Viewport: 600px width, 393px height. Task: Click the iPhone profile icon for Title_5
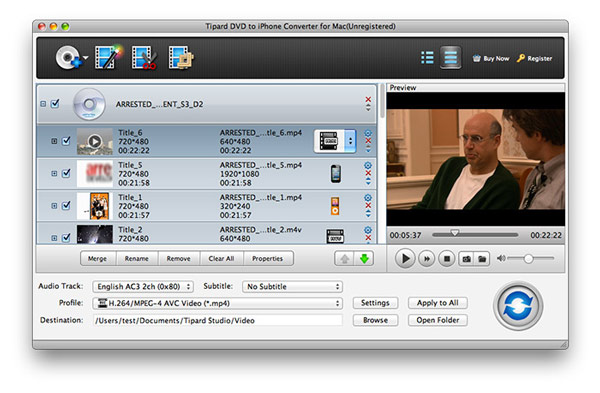[x=336, y=173]
